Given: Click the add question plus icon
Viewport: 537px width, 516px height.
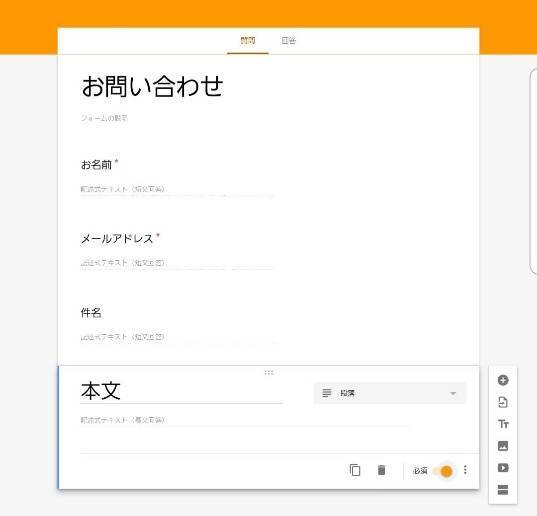Looking at the screenshot, I should tap(503, 380).
